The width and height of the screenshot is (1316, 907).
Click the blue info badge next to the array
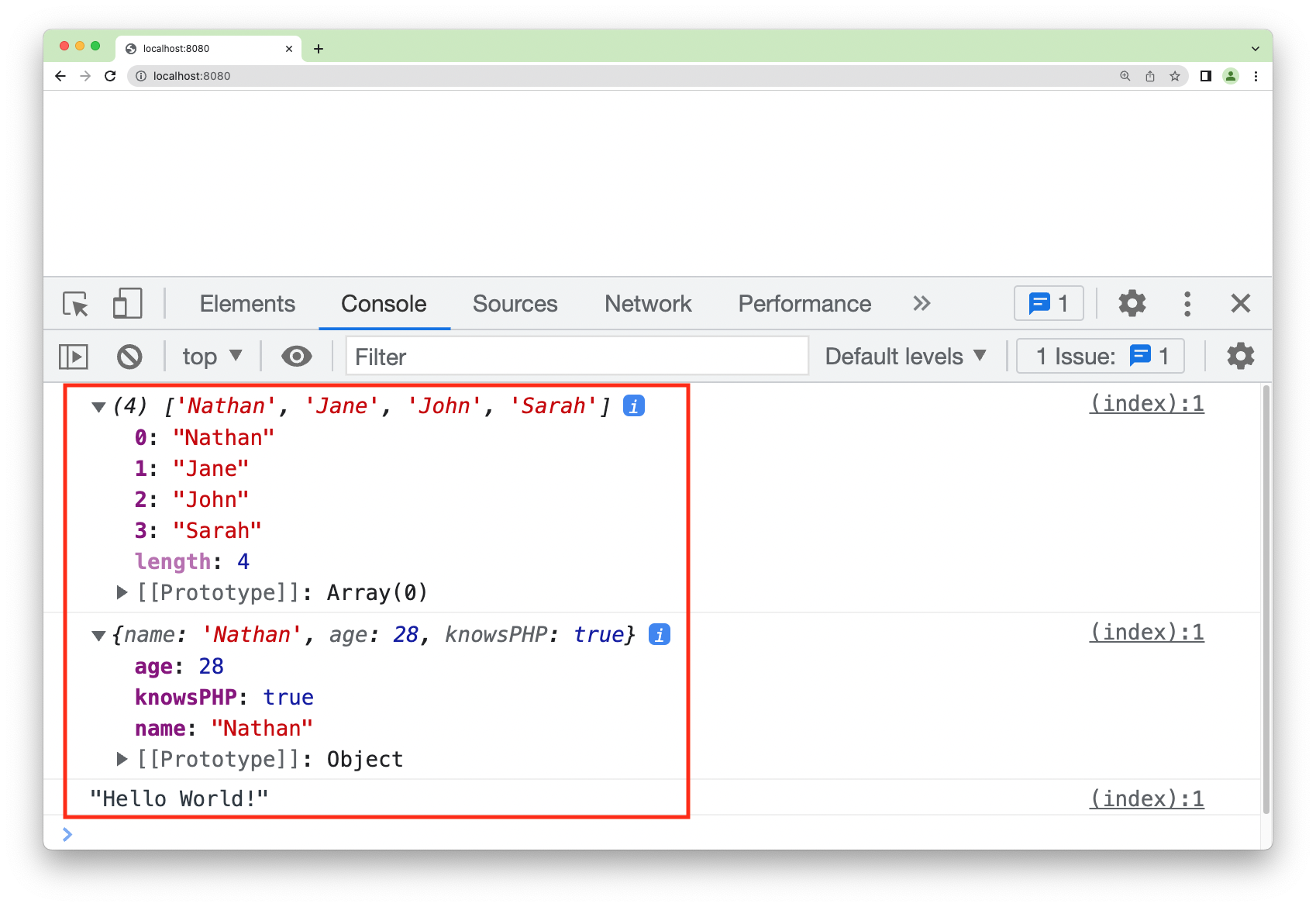633,405
